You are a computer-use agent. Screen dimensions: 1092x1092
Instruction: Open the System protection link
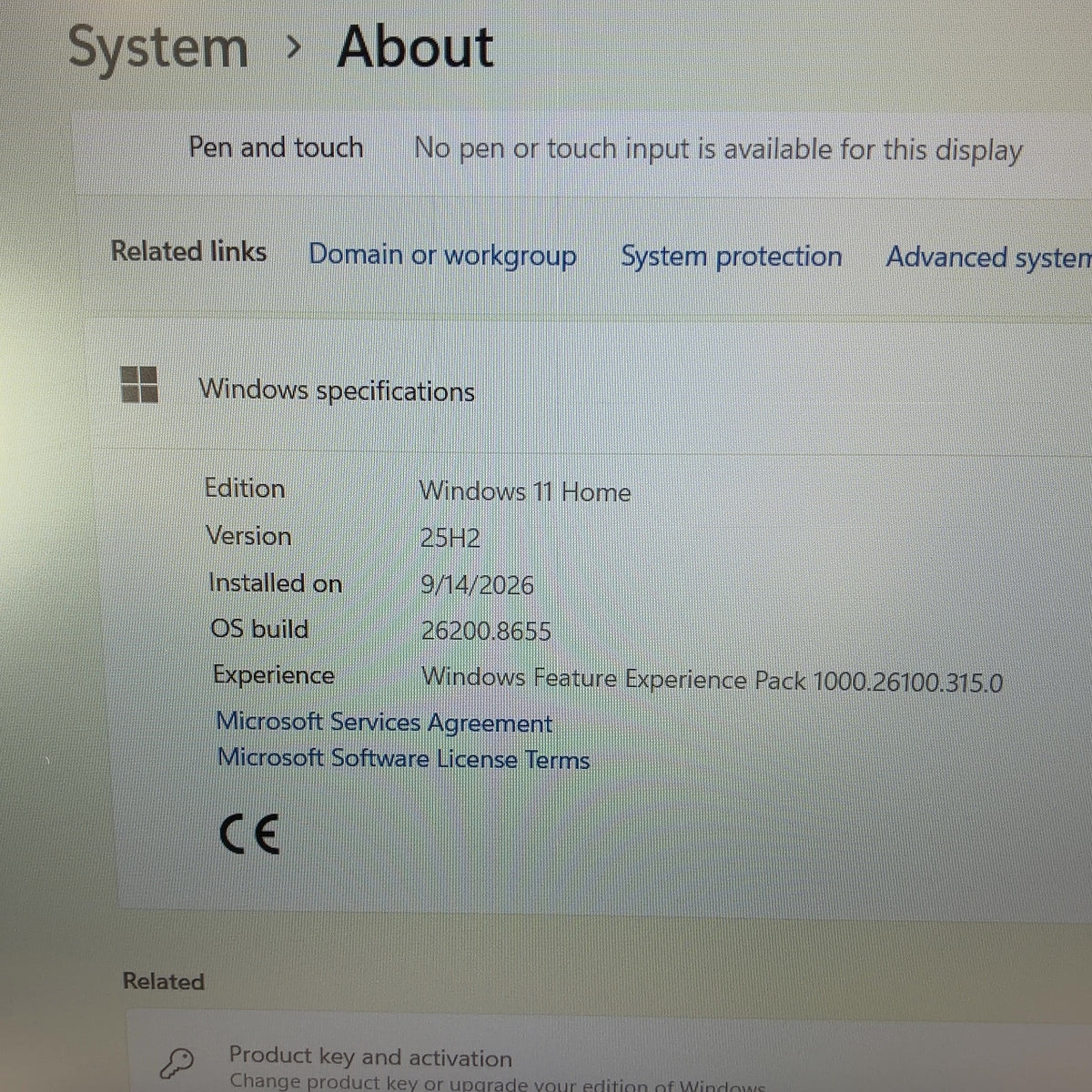click(731, 257)
